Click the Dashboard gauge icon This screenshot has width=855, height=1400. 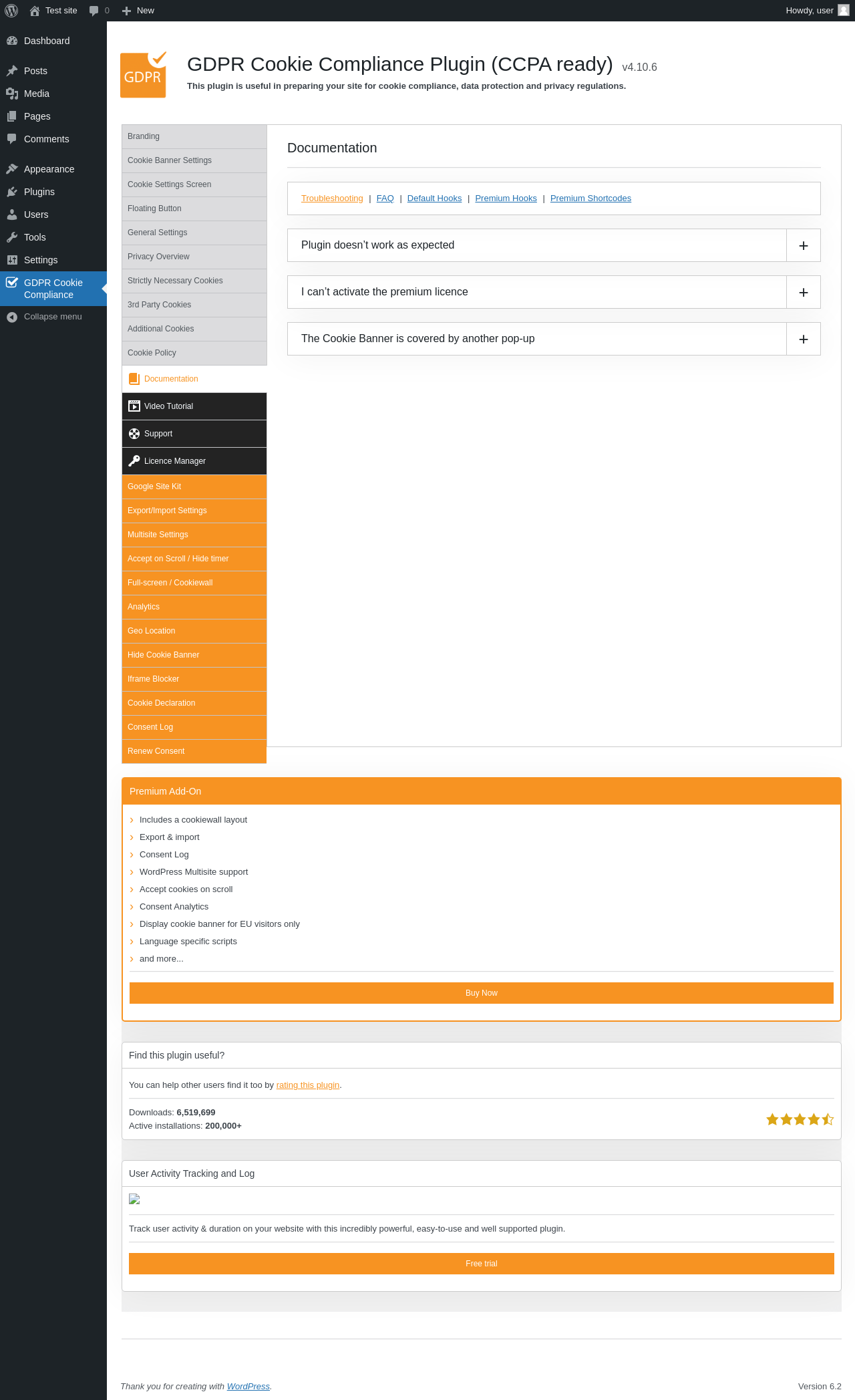[x=12, y=41]
